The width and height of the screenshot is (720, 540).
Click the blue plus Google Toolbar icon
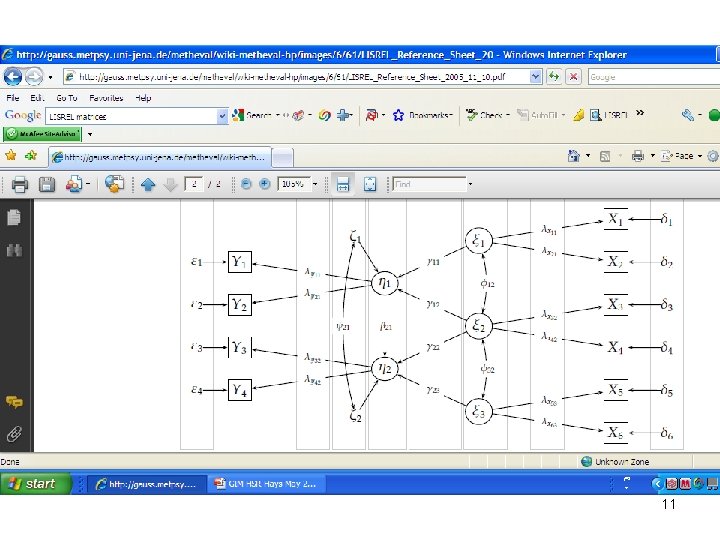(344, 116)
